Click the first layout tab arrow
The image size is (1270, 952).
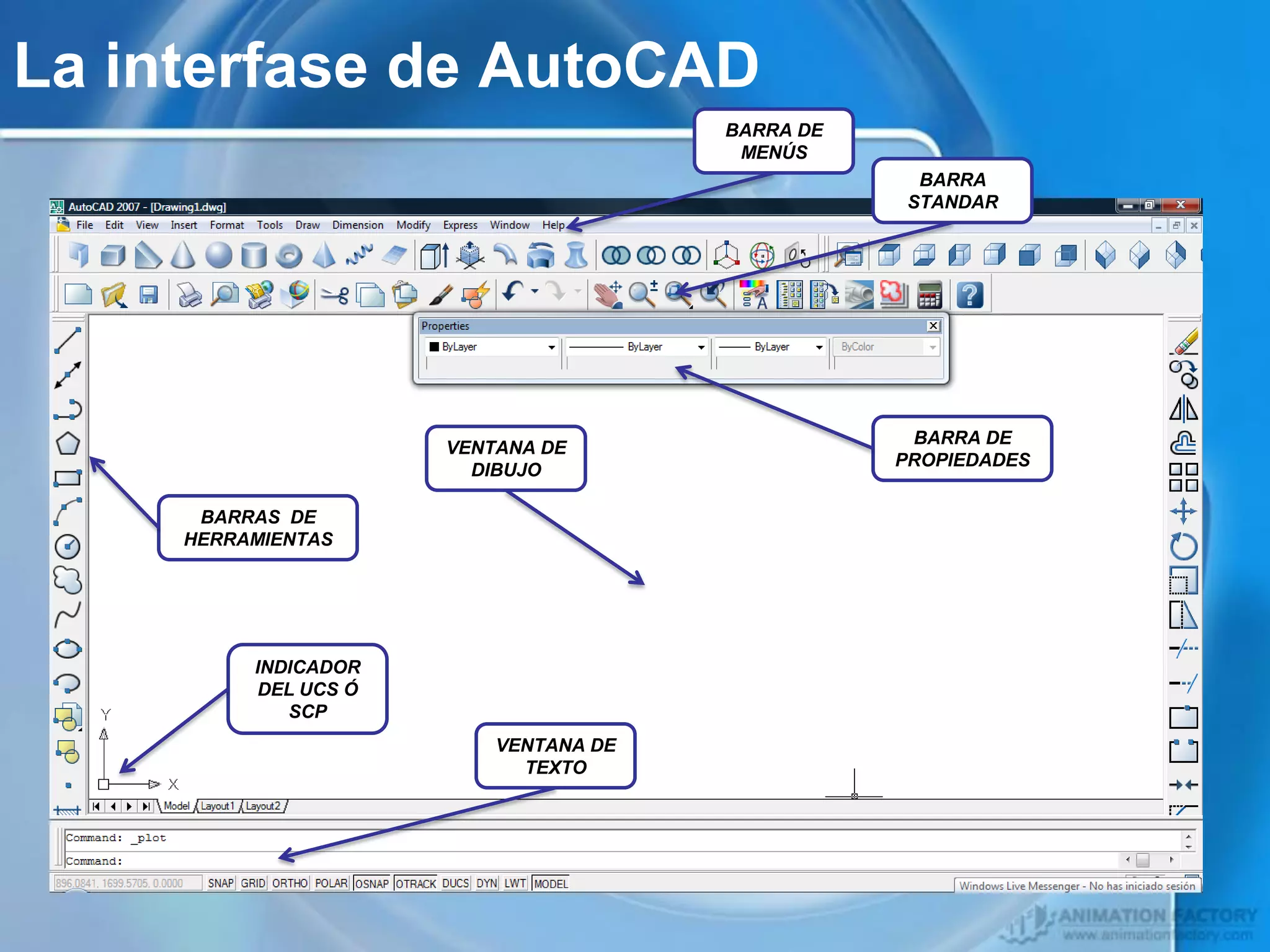tap(96, 806)
